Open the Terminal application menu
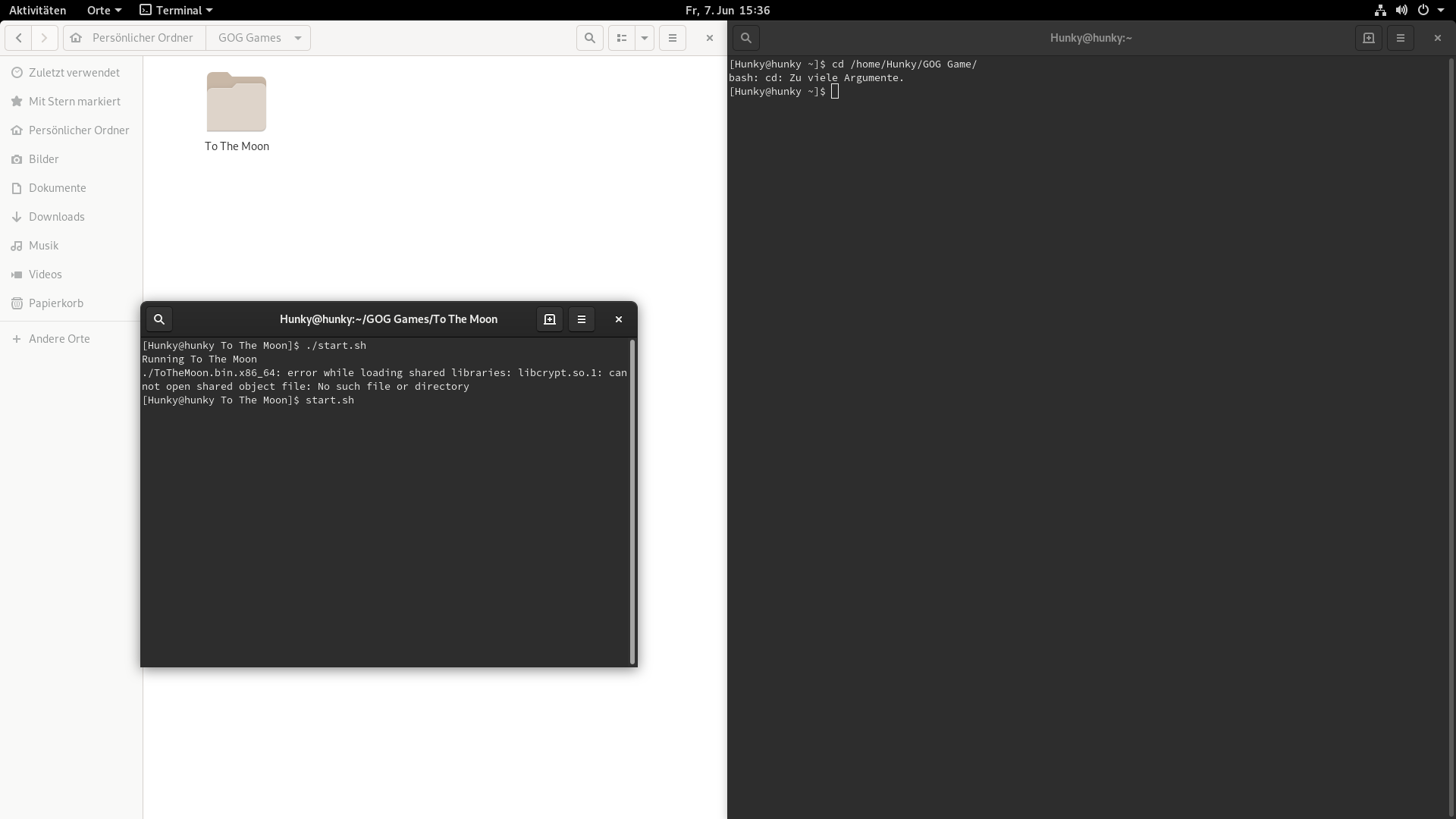 [177, 10]
